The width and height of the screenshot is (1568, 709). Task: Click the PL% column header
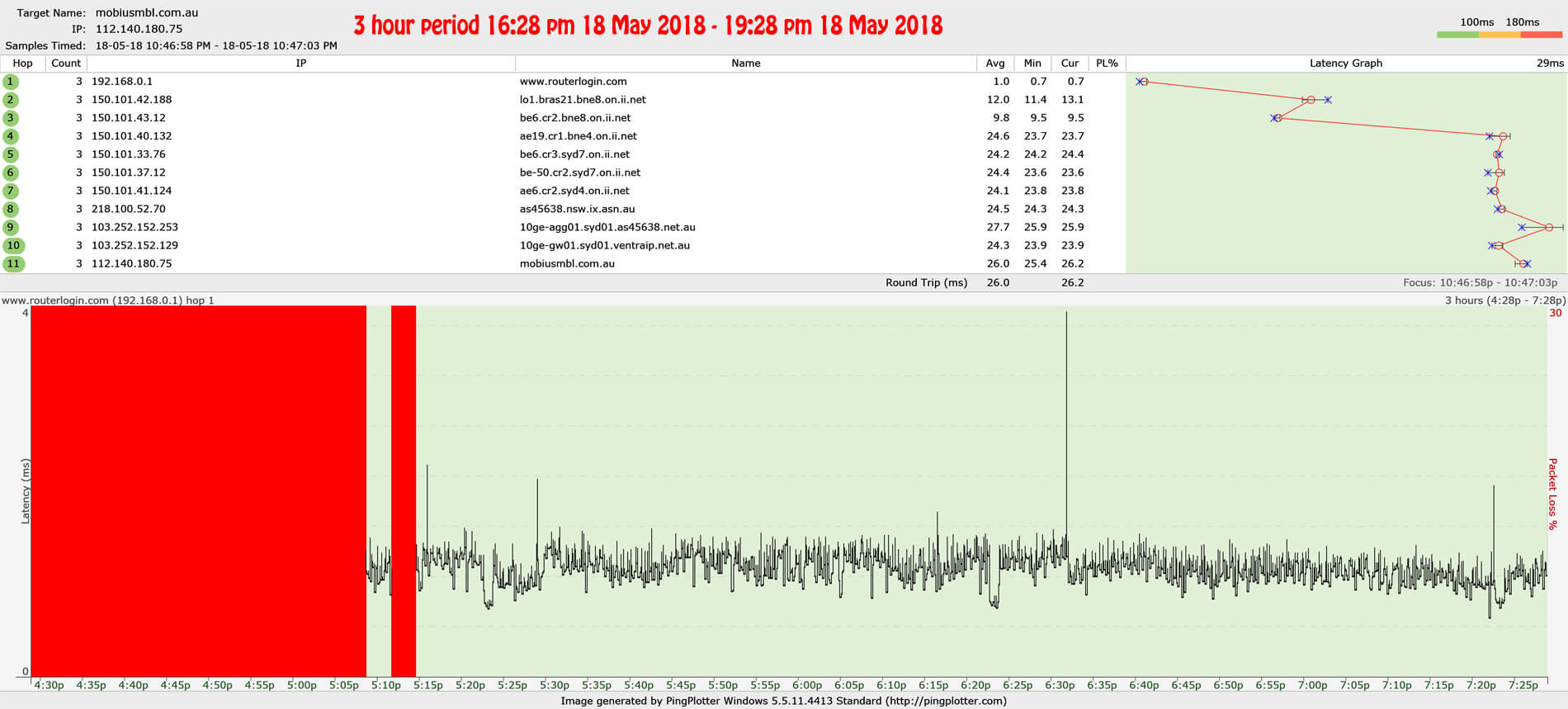click(x=1107, y=64)
